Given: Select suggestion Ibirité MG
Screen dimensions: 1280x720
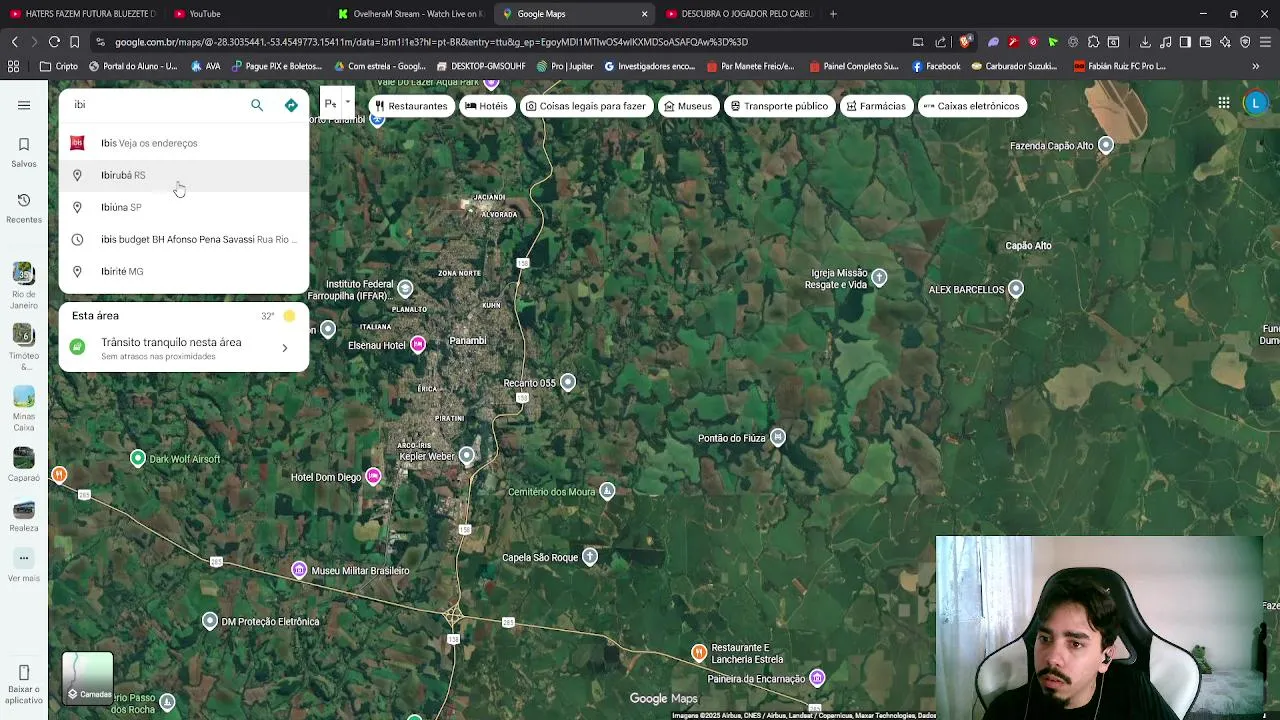Looking at the screenshot, I should click(184, 271).
